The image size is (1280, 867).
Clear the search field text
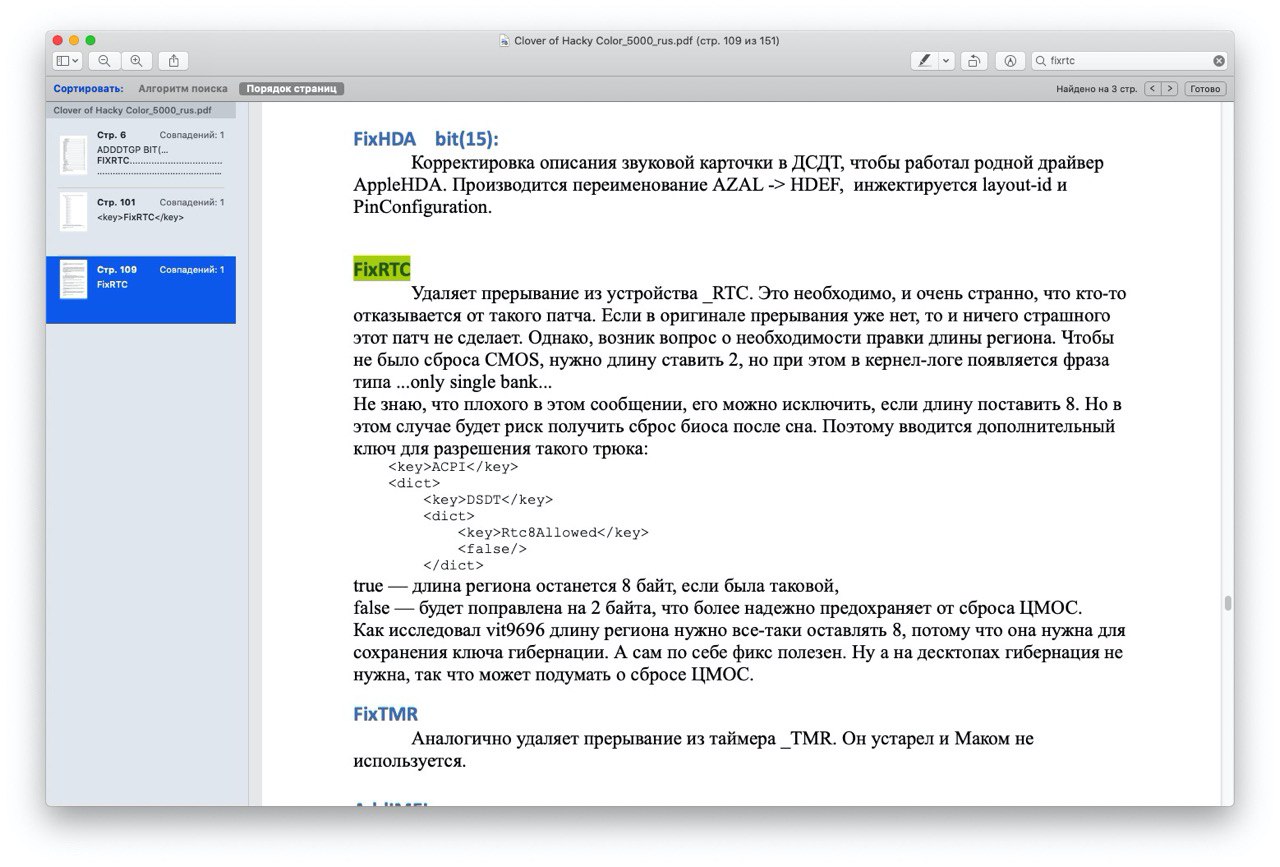pos(1218,61)
